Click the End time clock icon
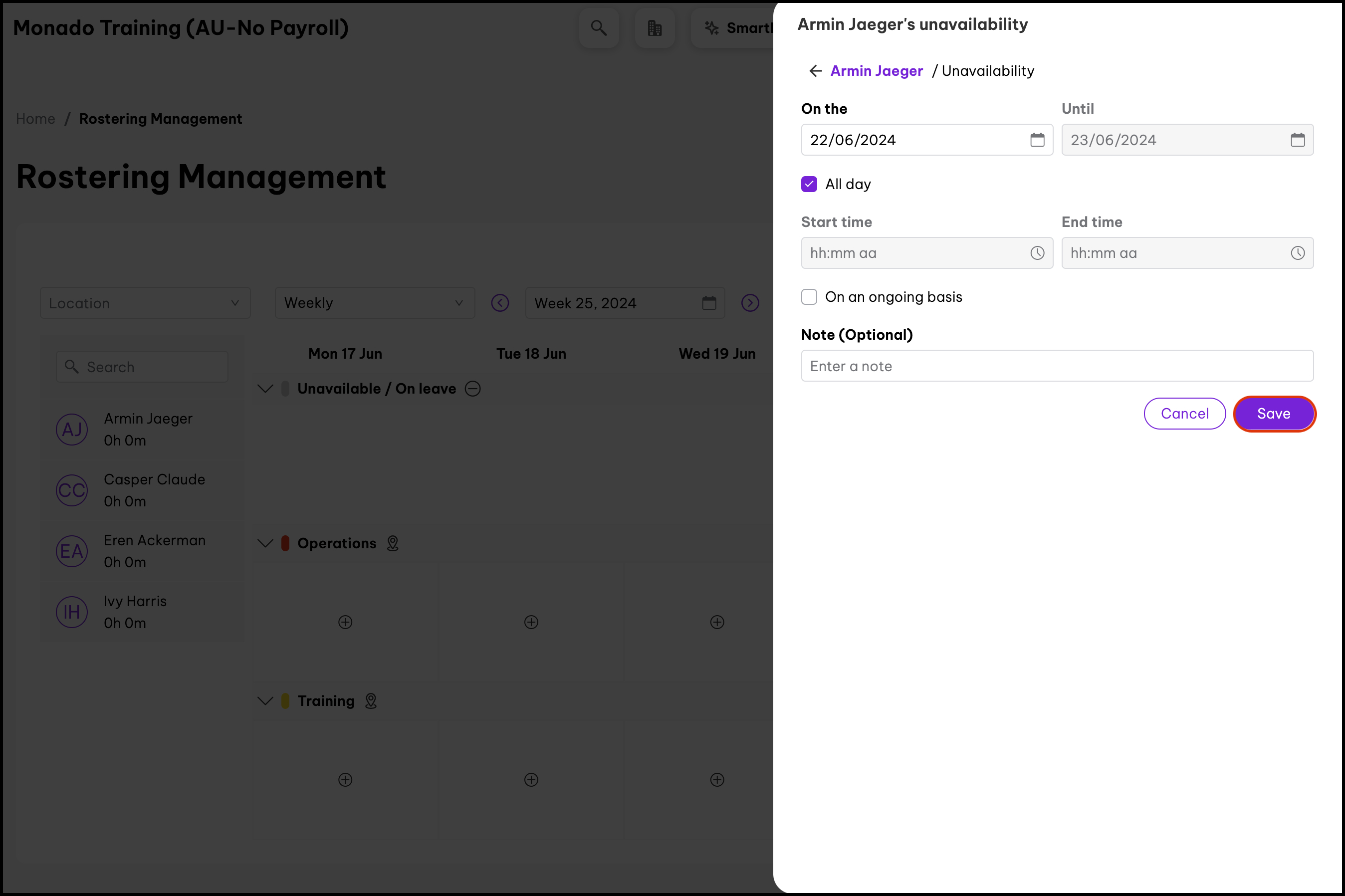 (x=1298, y=253)
